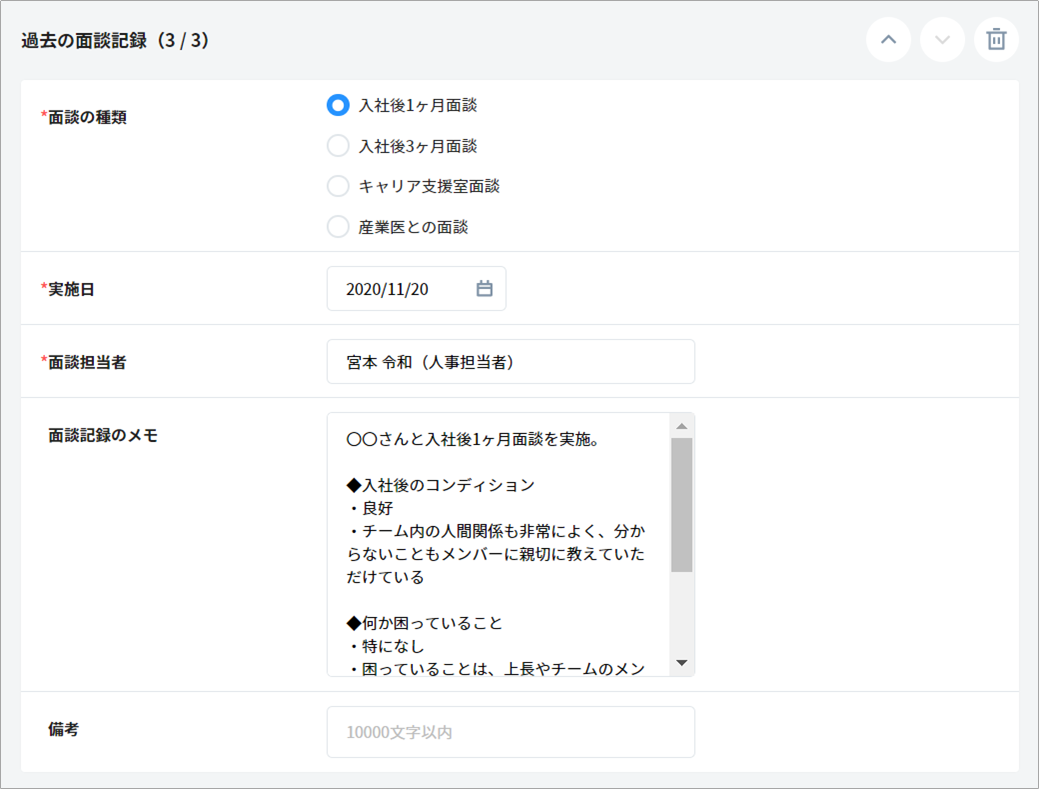Click the 備考 label text
Viewport: 1039px width, 789px height.
(64, 730)
